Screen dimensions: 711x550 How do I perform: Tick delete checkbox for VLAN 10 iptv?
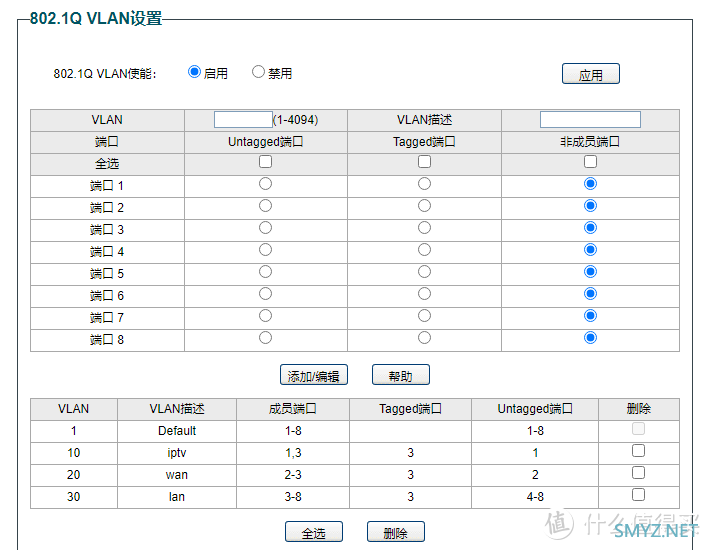coord(638,451)
